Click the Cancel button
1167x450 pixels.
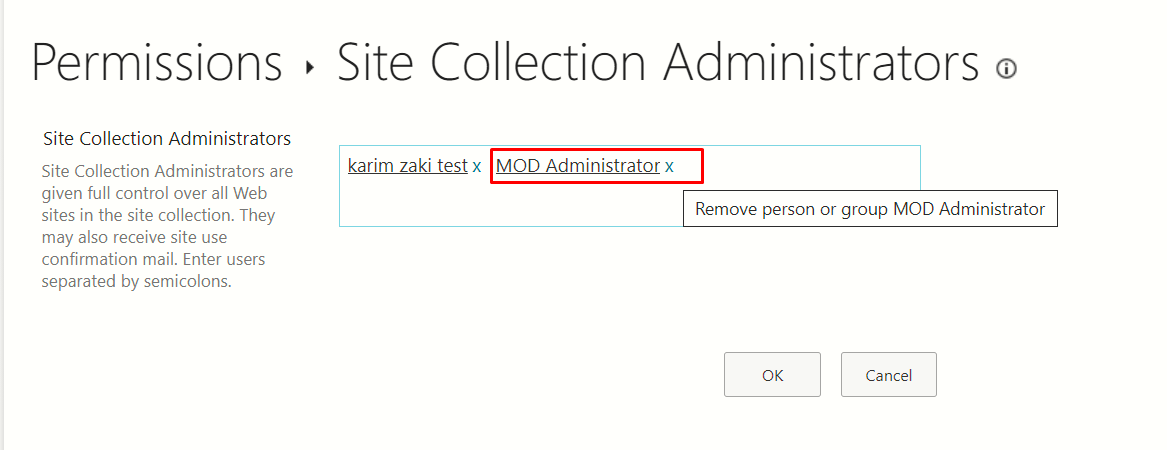tap(889, 375)
